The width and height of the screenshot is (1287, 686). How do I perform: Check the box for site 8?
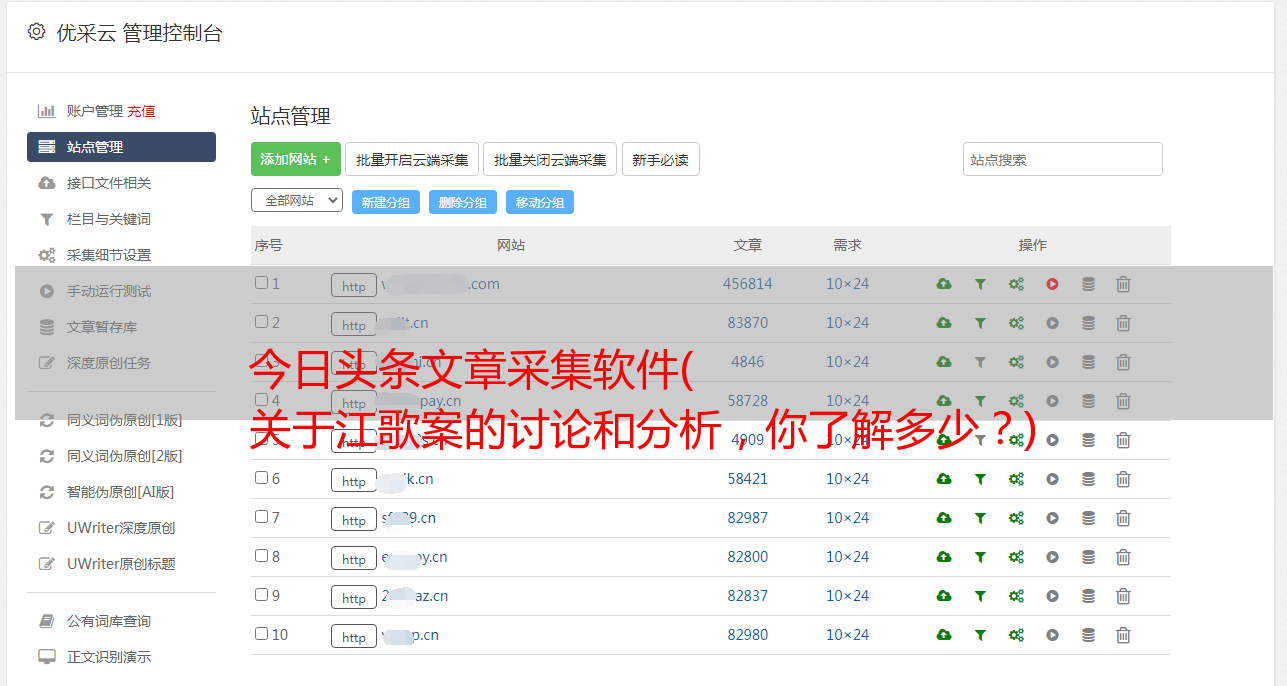coord(261,556)
